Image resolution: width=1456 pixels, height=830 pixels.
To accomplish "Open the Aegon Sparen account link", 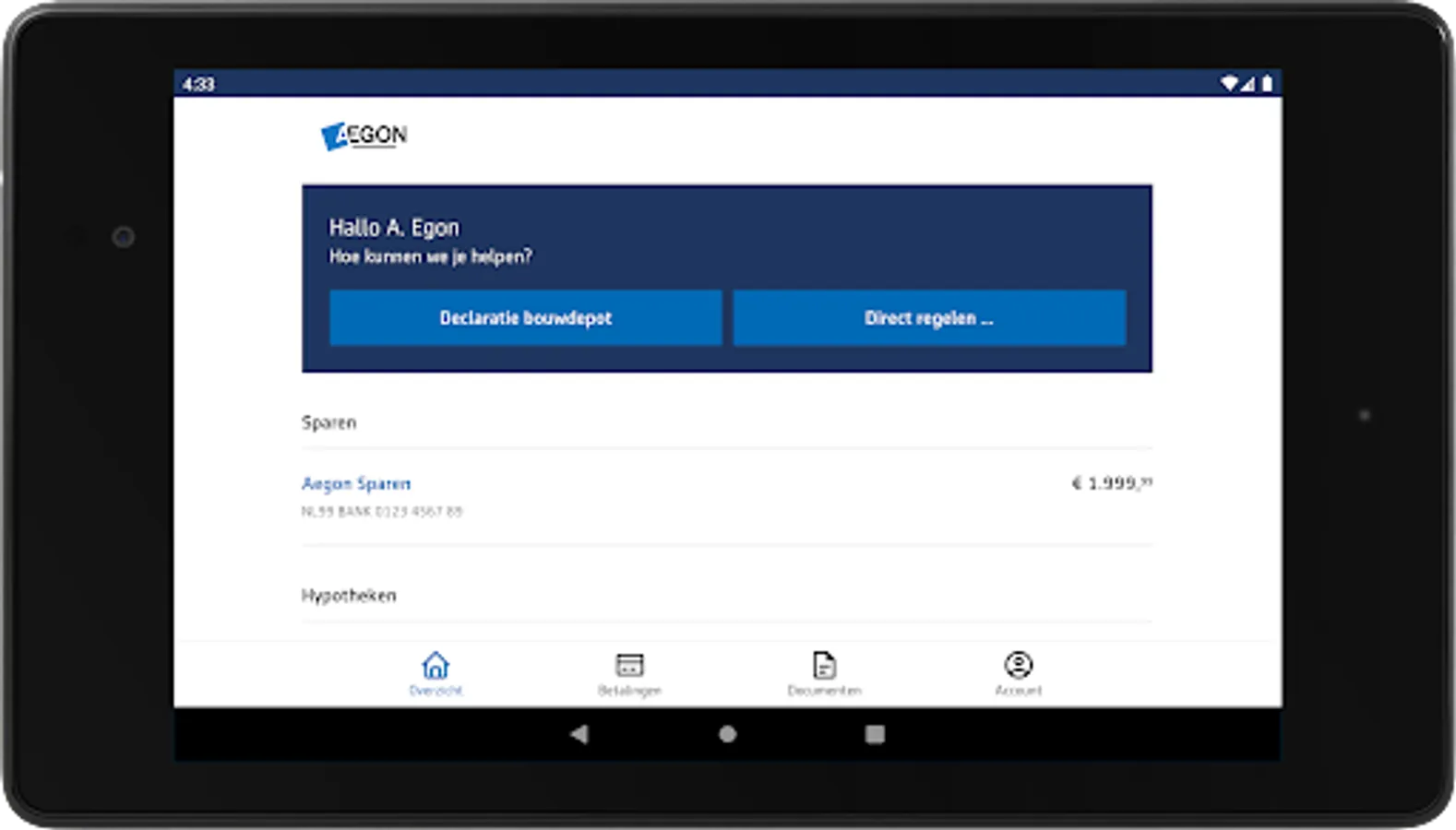I will point(356,483).
